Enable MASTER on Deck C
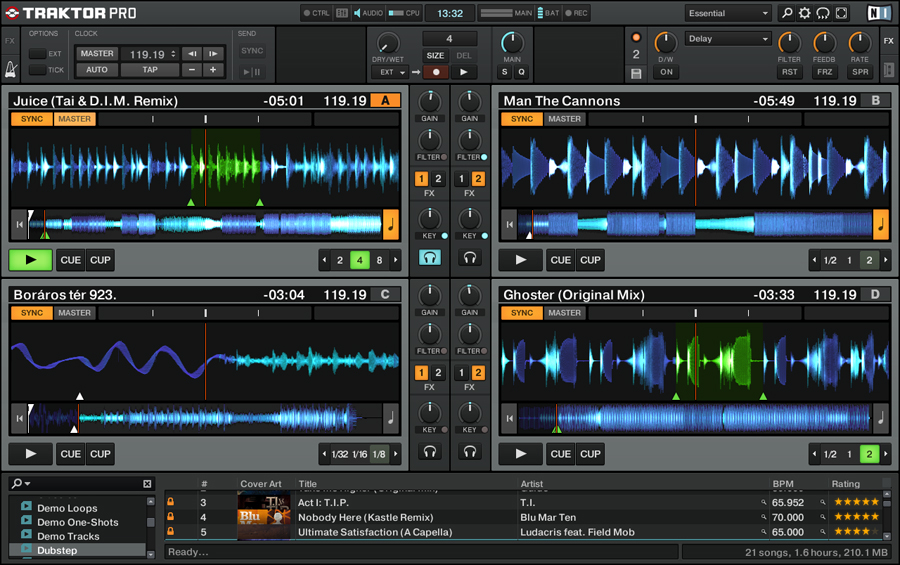The width and height of the screenshot is (900, 565). [x=74, y=313]
